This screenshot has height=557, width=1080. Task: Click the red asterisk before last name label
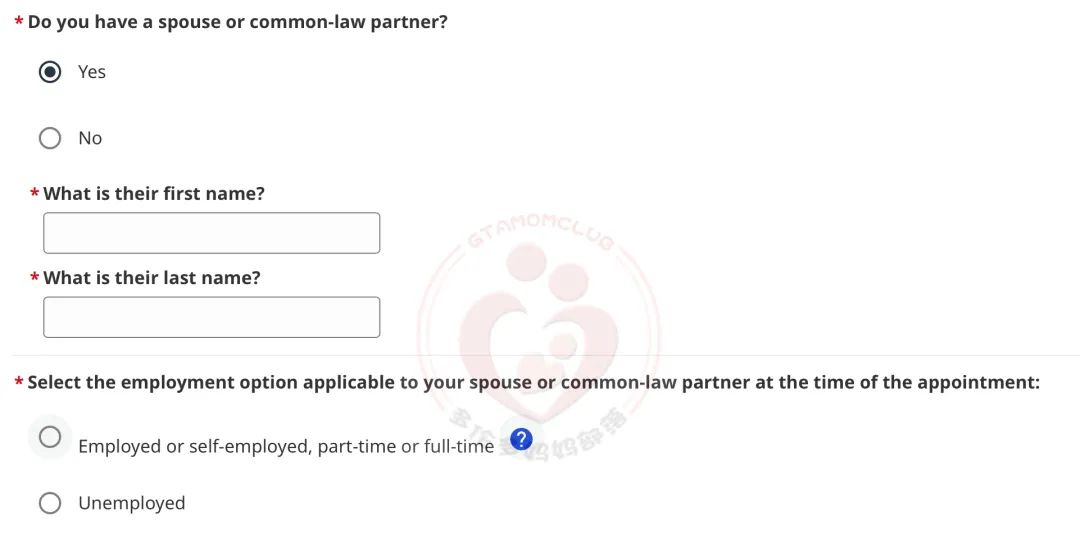pyautogui.click(x=35, y=279)
